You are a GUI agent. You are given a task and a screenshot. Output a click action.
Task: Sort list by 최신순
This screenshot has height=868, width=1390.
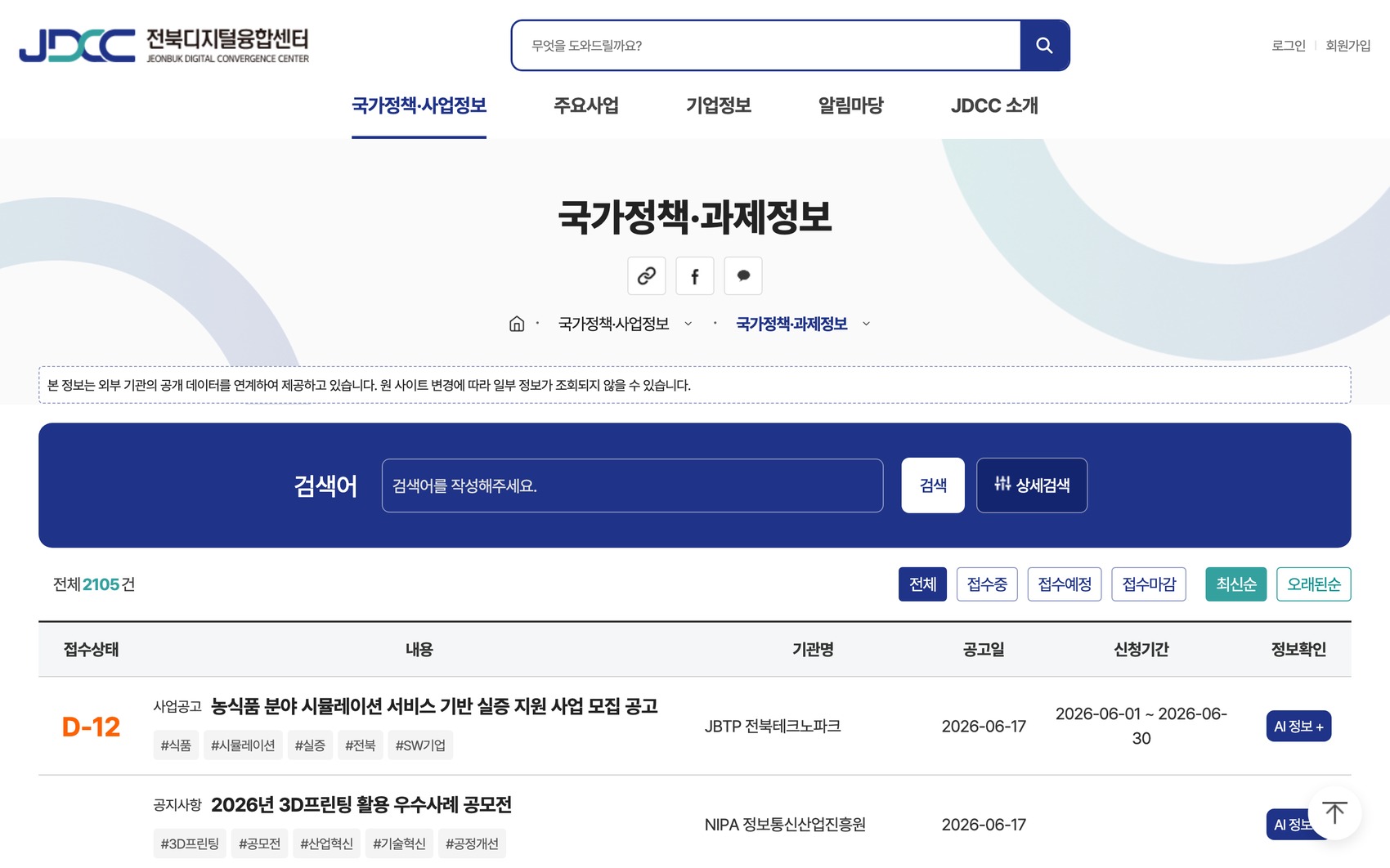[x=1235, y=584]
